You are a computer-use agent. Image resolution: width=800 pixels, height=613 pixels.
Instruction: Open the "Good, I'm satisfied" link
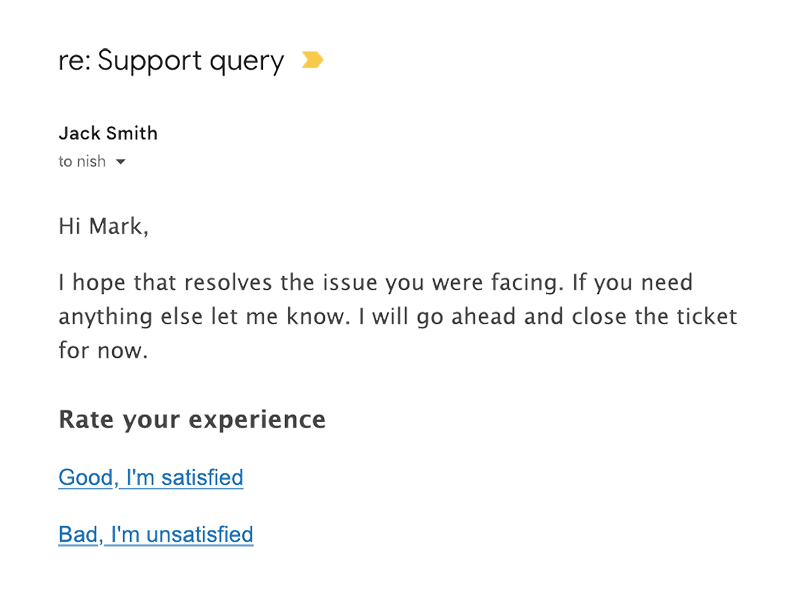(x=151, y=478)
